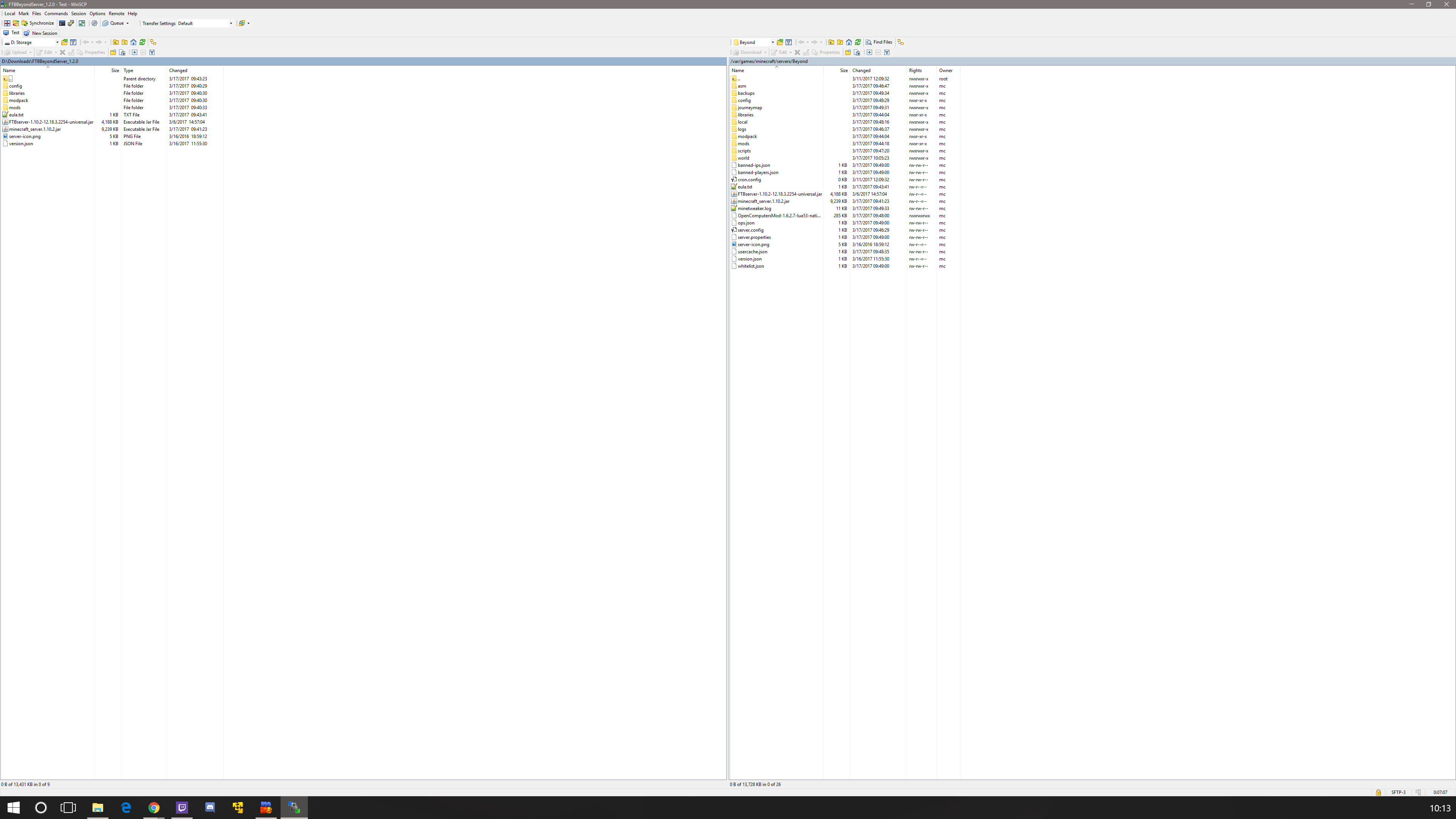Image resolution: width=1456 pixels, height=819 pixels.
Task: Expand the Beyond remote directory dropdown
Action: pos(773,42)
